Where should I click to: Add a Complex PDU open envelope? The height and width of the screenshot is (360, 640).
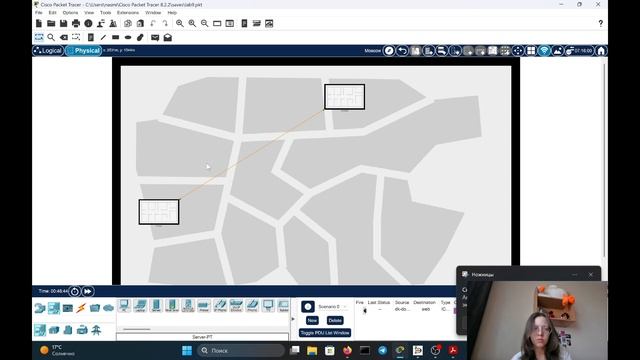168,38
